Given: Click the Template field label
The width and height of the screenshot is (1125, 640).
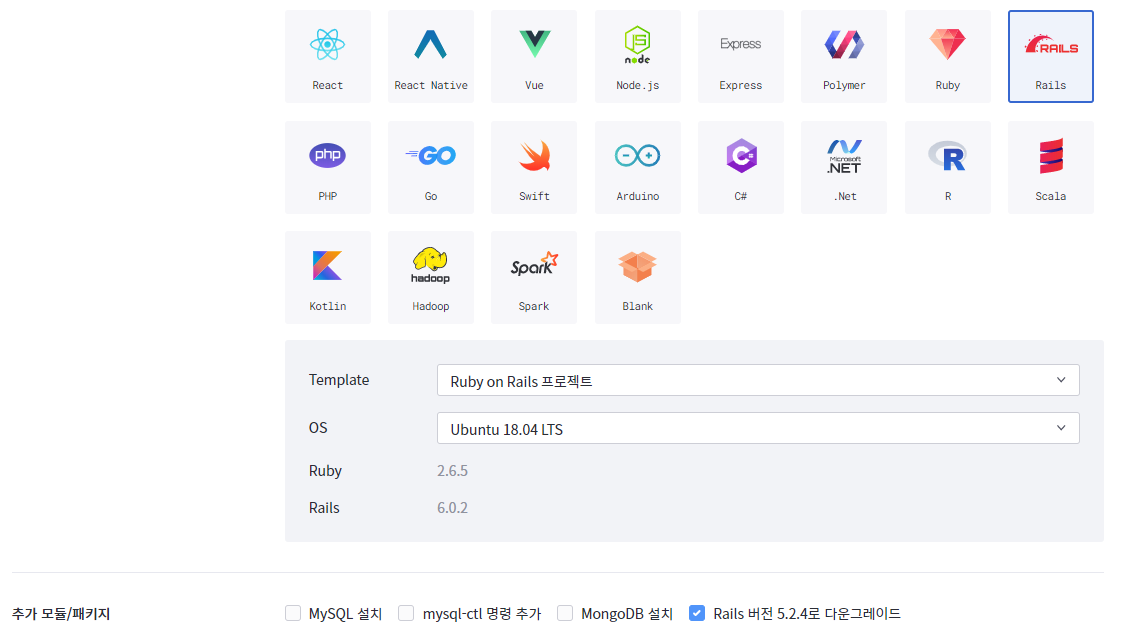Looking at the screenshot, I should [x=339, y=380].
